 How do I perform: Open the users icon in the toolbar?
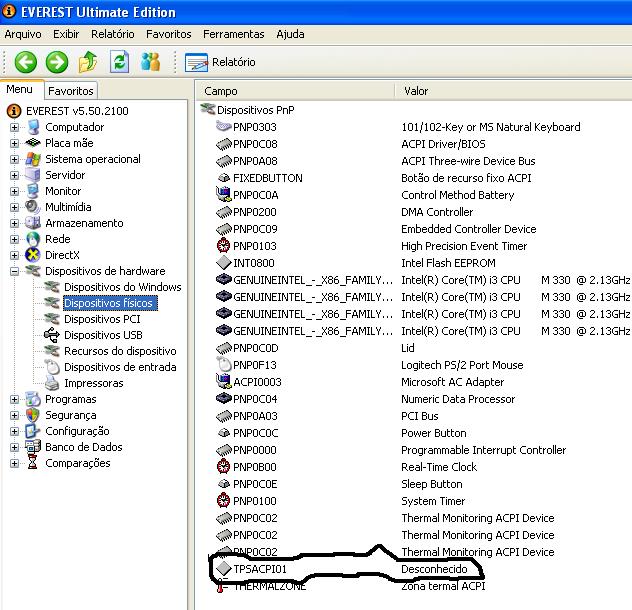151,62
